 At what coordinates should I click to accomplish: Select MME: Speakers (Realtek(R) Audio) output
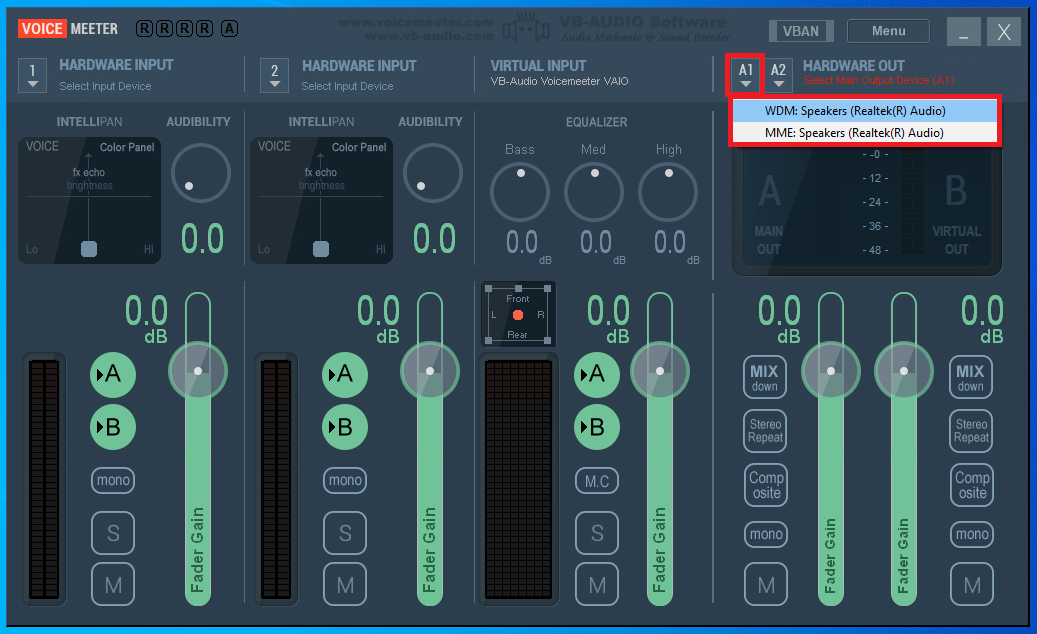tap(864, 133)
